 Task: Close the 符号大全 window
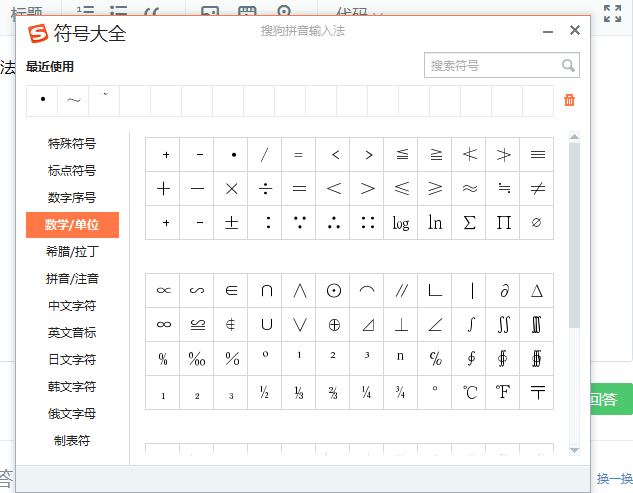click(x=575, y=30)
